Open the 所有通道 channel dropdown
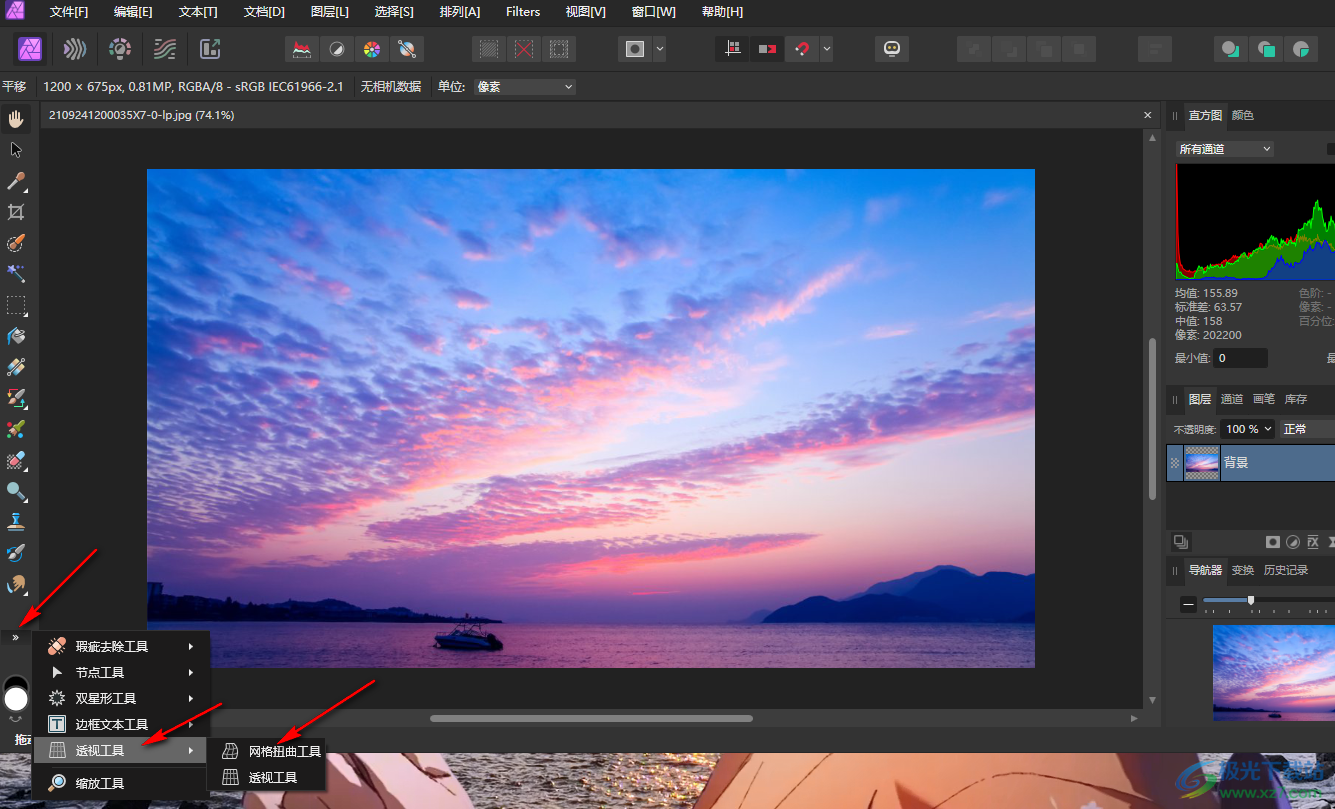1335x809 pixels. [1224, 149]
